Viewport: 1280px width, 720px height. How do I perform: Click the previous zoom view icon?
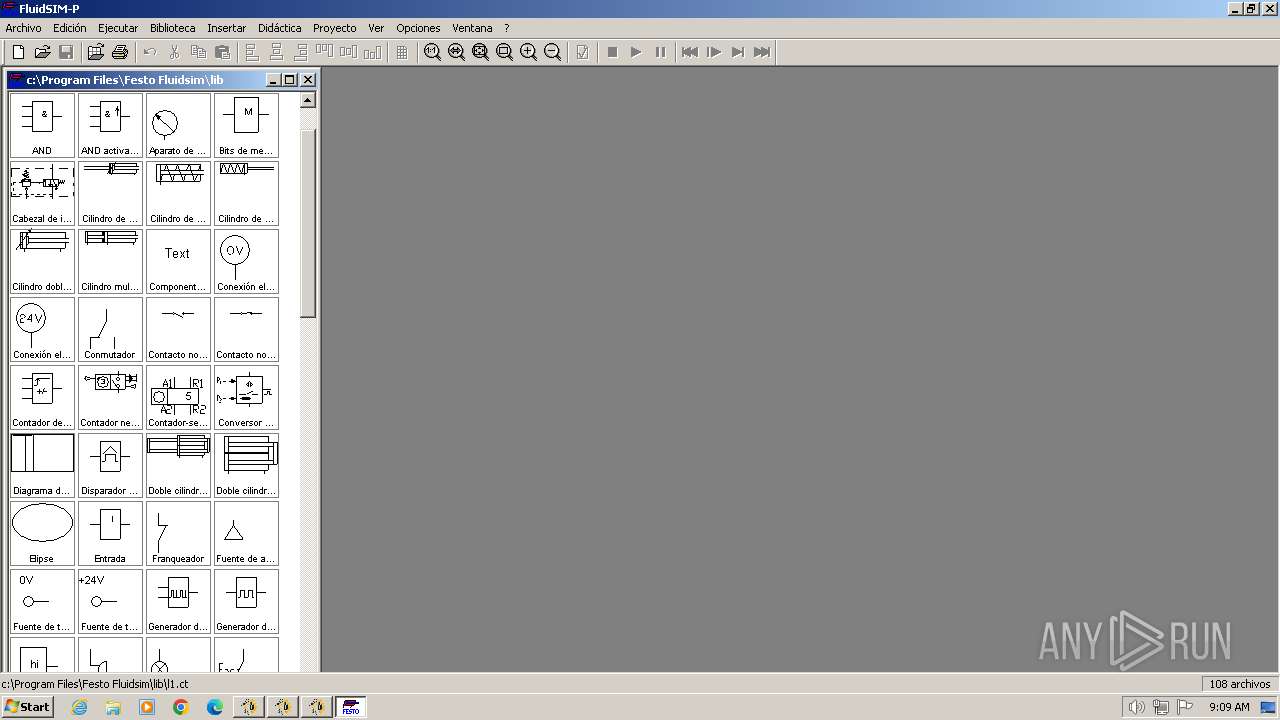point(456,52)
